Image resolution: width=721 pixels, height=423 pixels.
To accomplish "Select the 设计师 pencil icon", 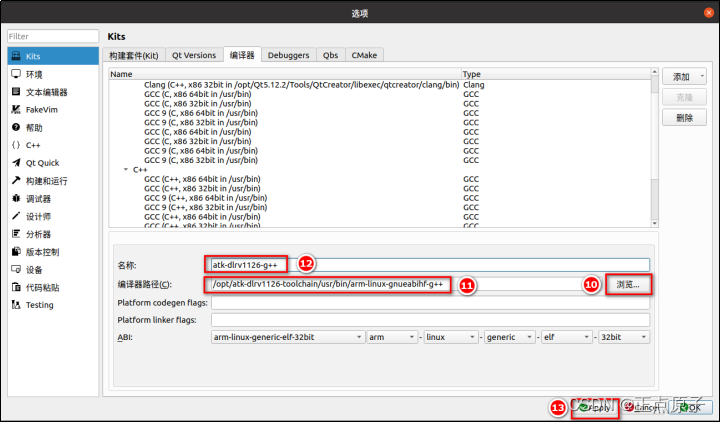I will [x=17, y=216].
